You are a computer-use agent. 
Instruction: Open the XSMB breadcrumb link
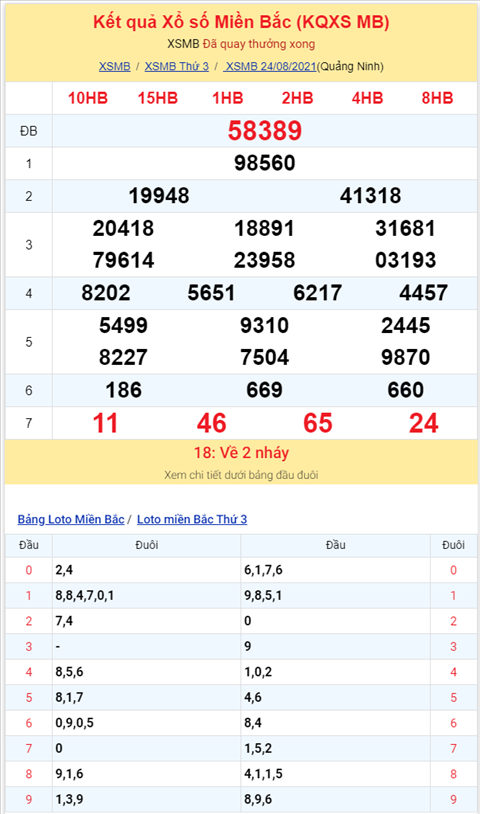(x=114, y=66)
